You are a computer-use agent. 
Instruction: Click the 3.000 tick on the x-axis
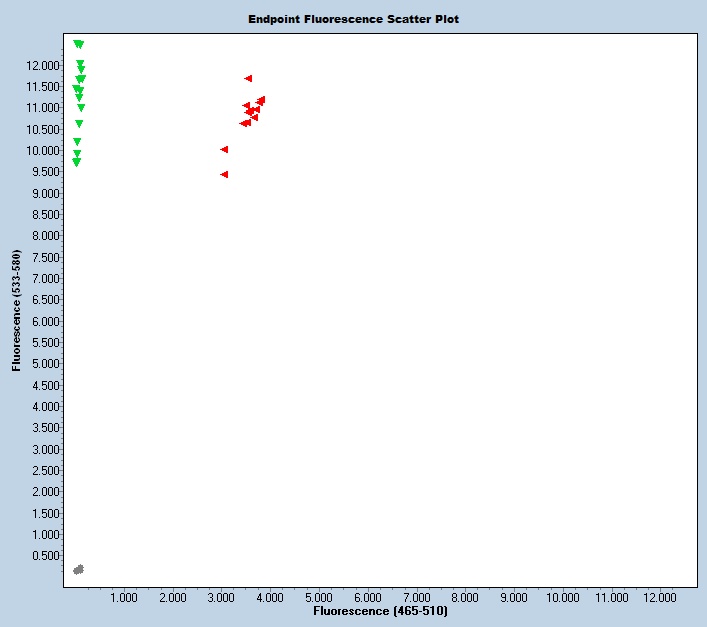pos(221,597)
